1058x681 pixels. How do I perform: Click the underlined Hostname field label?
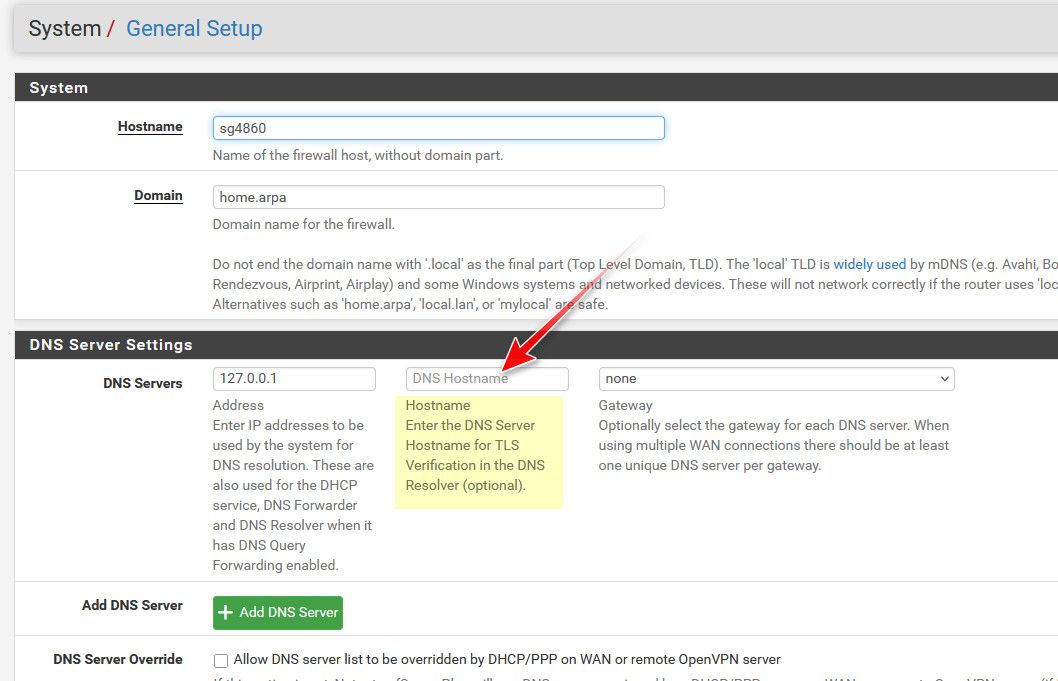tap(150, 127)
